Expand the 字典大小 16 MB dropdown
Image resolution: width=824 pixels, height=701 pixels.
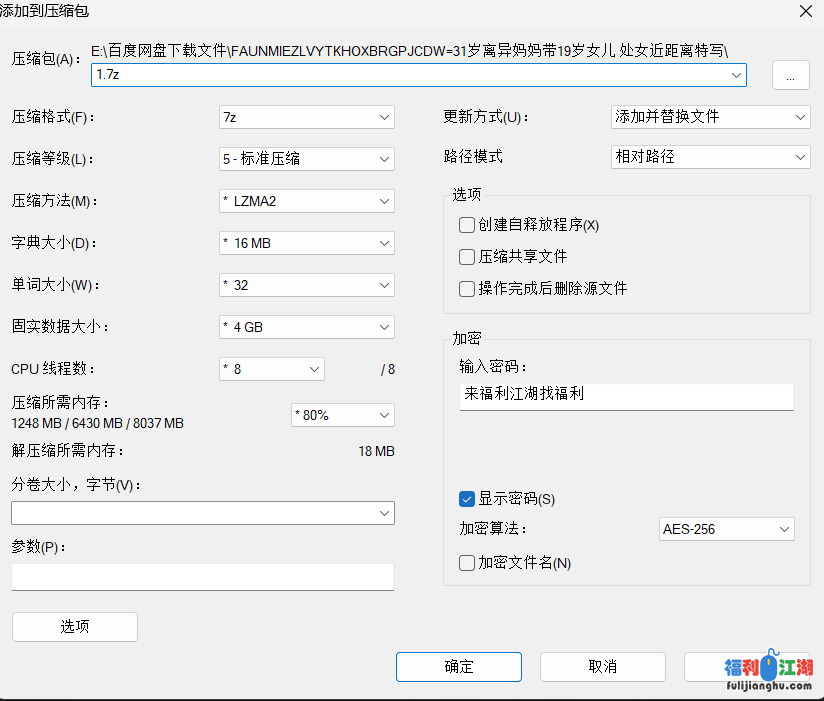pyautogui.click(x=306, y=243)
